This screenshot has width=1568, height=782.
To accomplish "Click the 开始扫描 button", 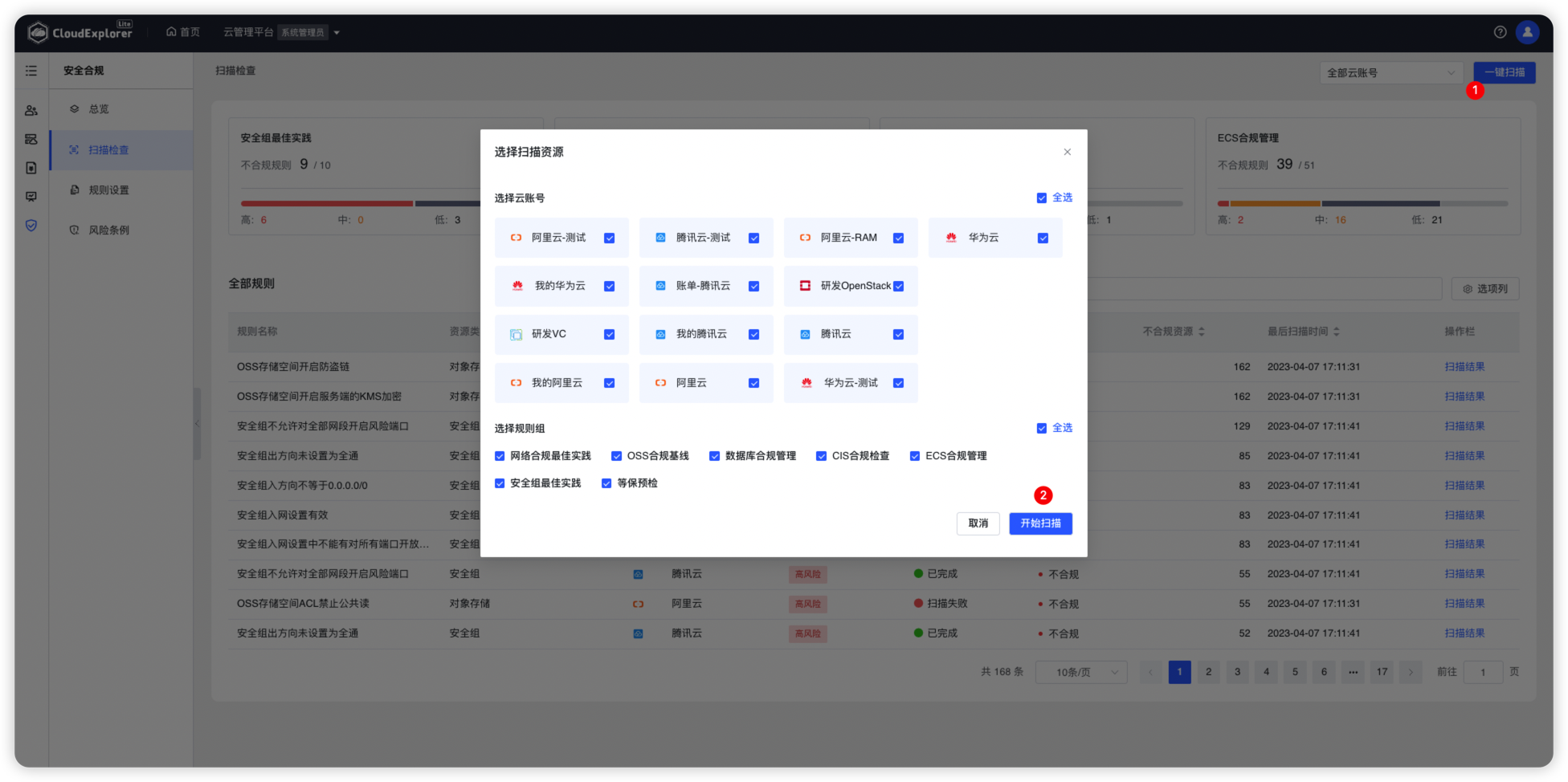I will (1040, 523).
